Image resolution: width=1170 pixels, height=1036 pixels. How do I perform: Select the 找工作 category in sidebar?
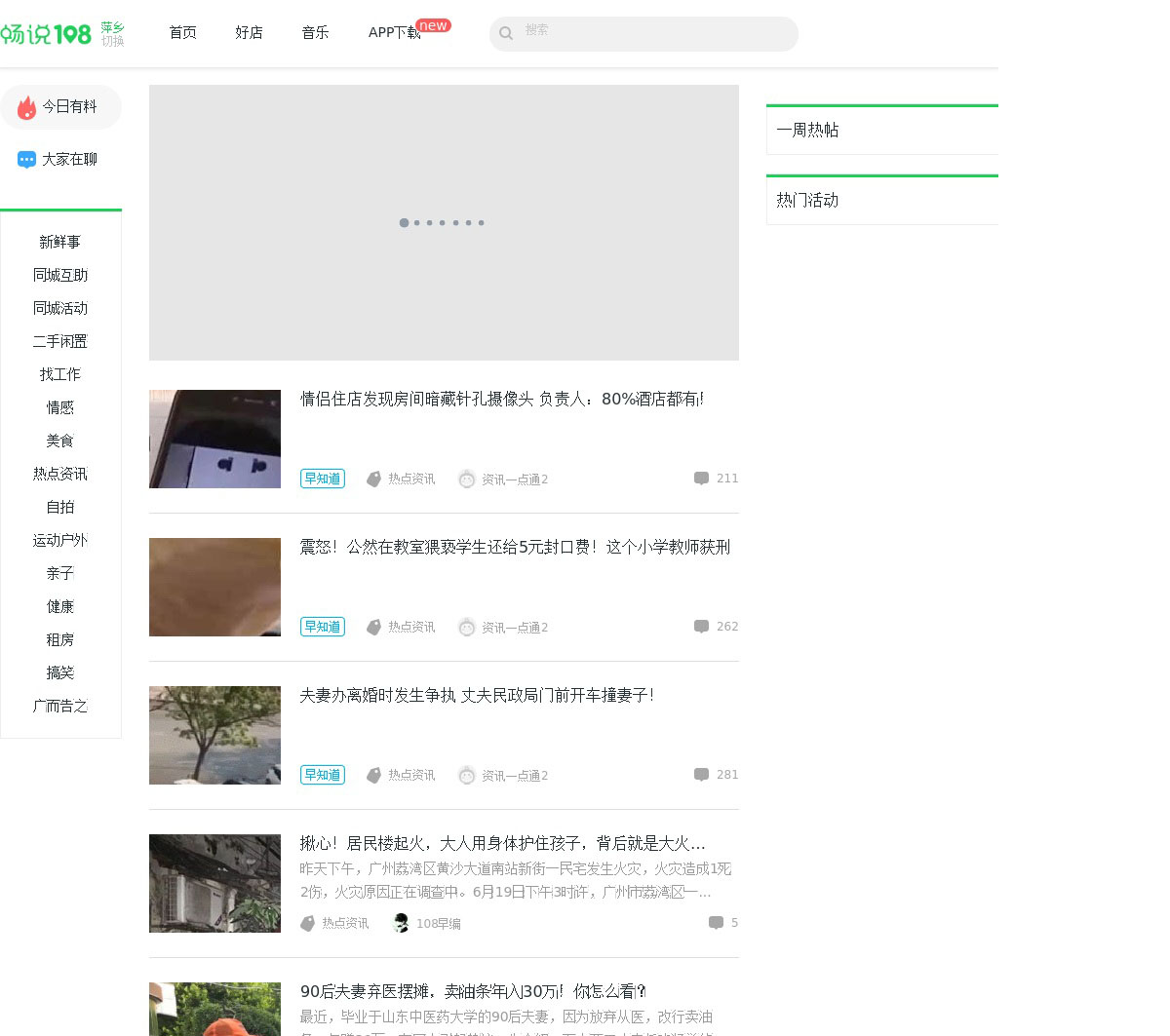(60, 375)
